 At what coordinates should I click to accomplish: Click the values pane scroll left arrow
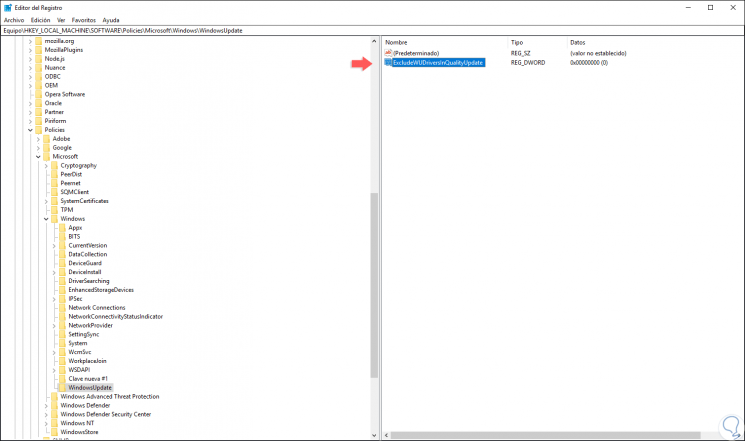(x=386, y=435)
